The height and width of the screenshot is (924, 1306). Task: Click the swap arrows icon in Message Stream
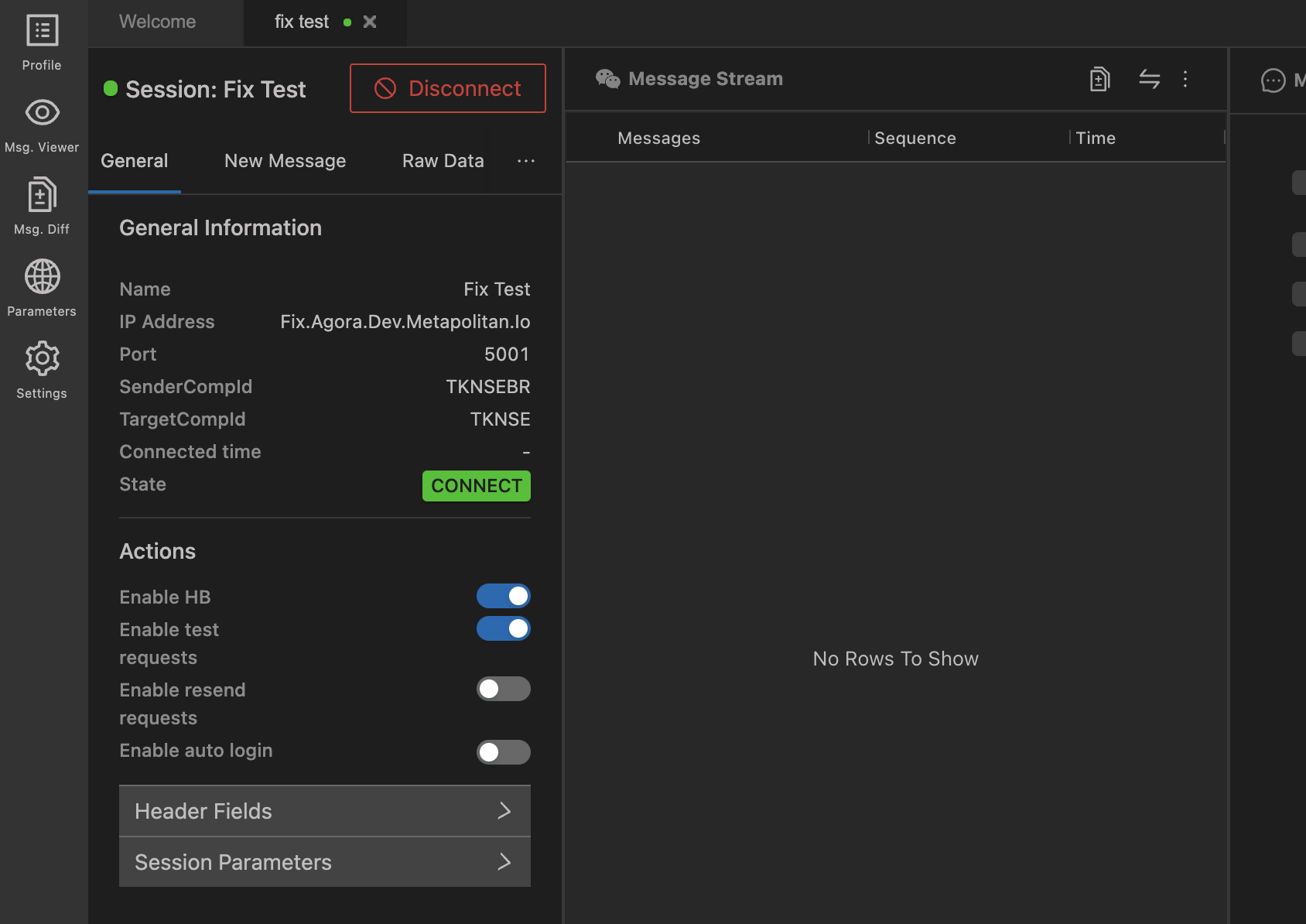(x=1149, y=79)
